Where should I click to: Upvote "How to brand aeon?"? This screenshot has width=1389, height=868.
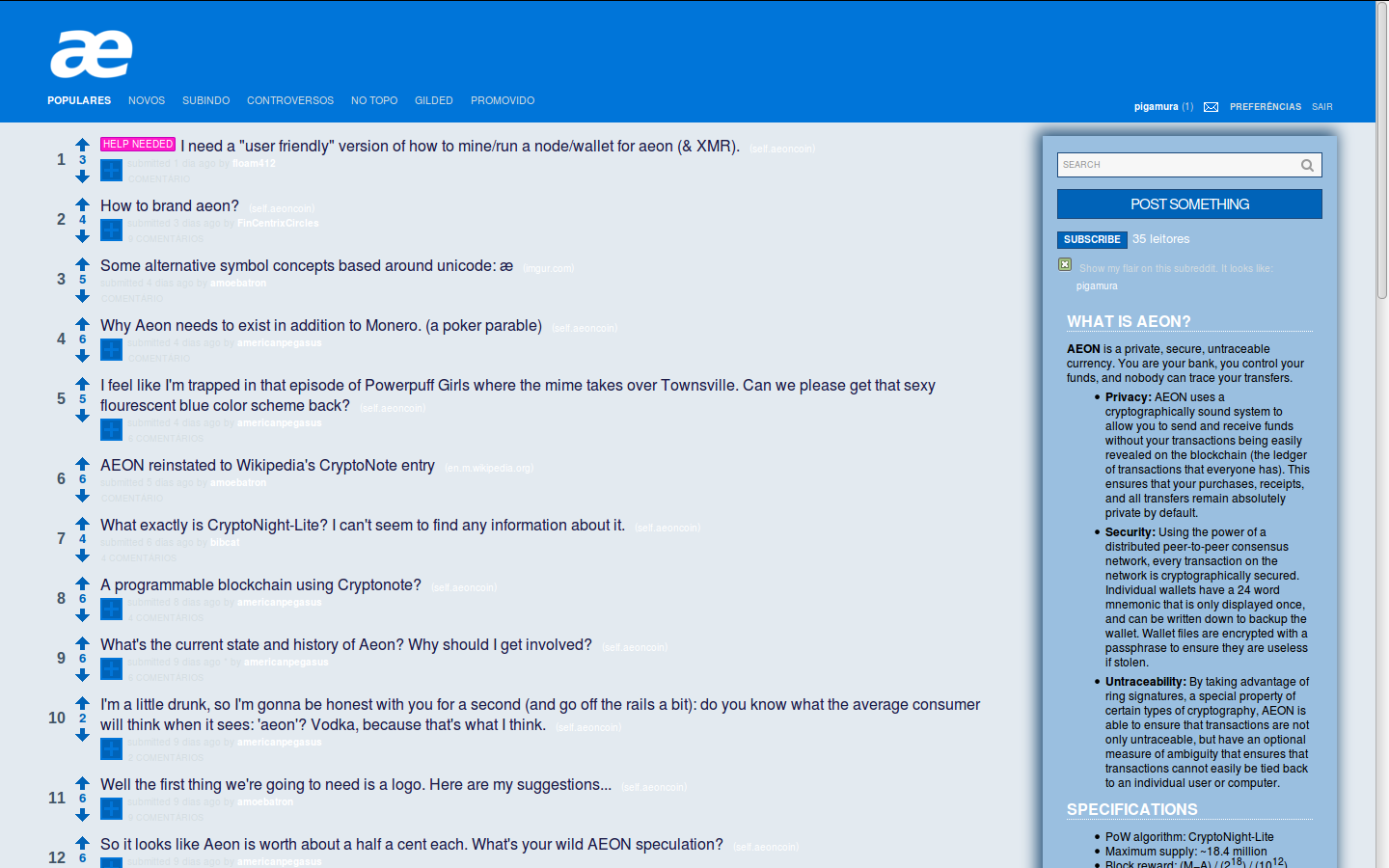point(83,204)
